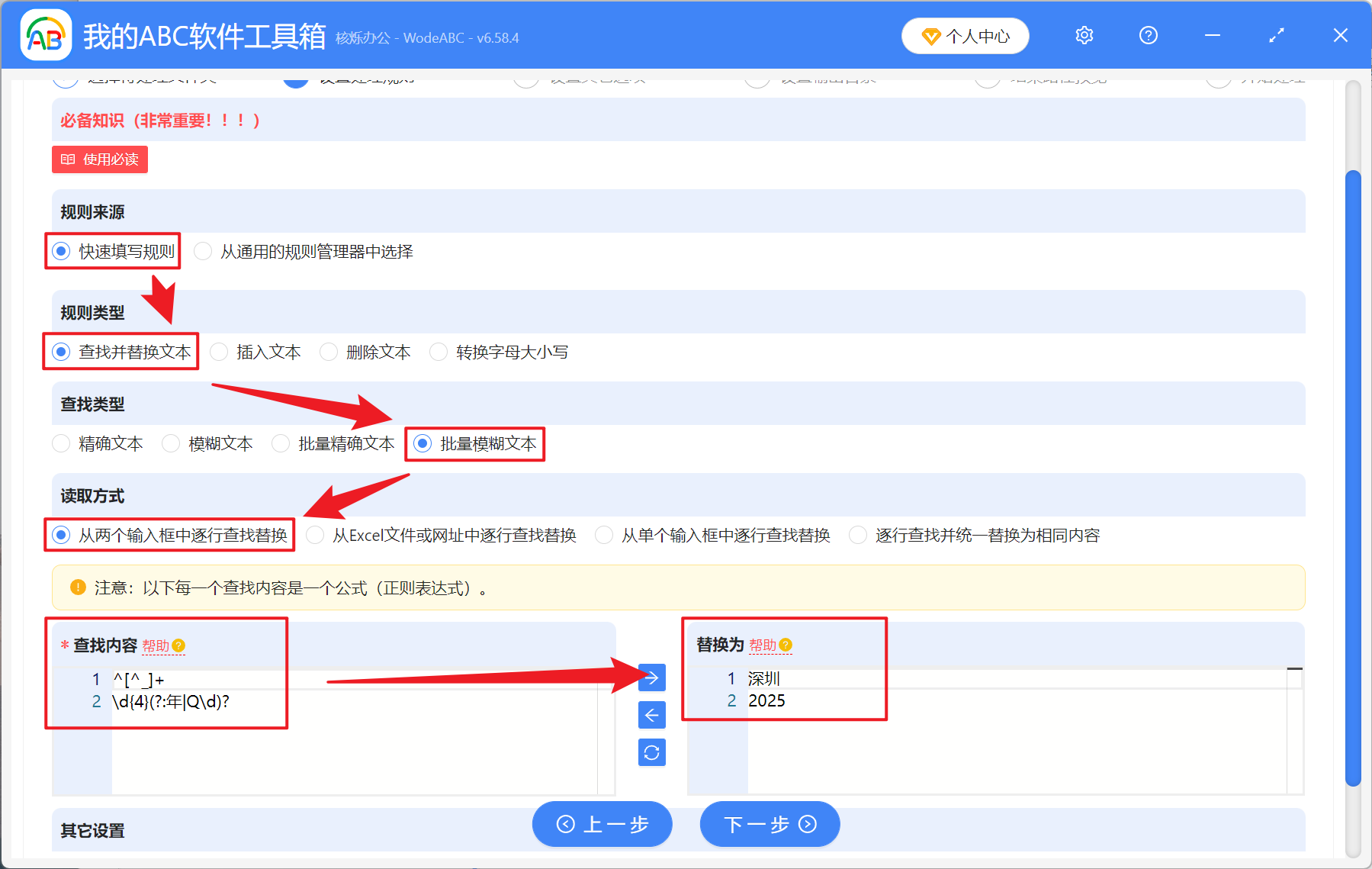Click the refresh/swap icon between panels
The width and height of the screenshot is (1372, 869).
pos(651,752)
